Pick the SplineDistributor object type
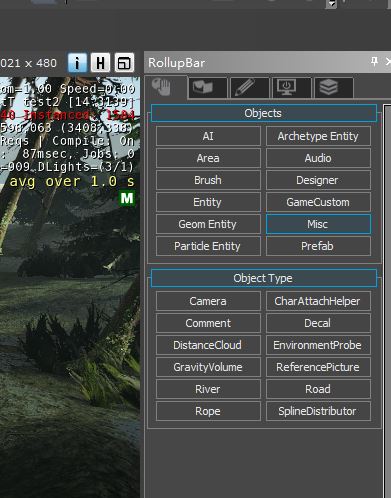The height and width of the screenshot is (498, 391). pyautogui.click(x=318, y=411)
